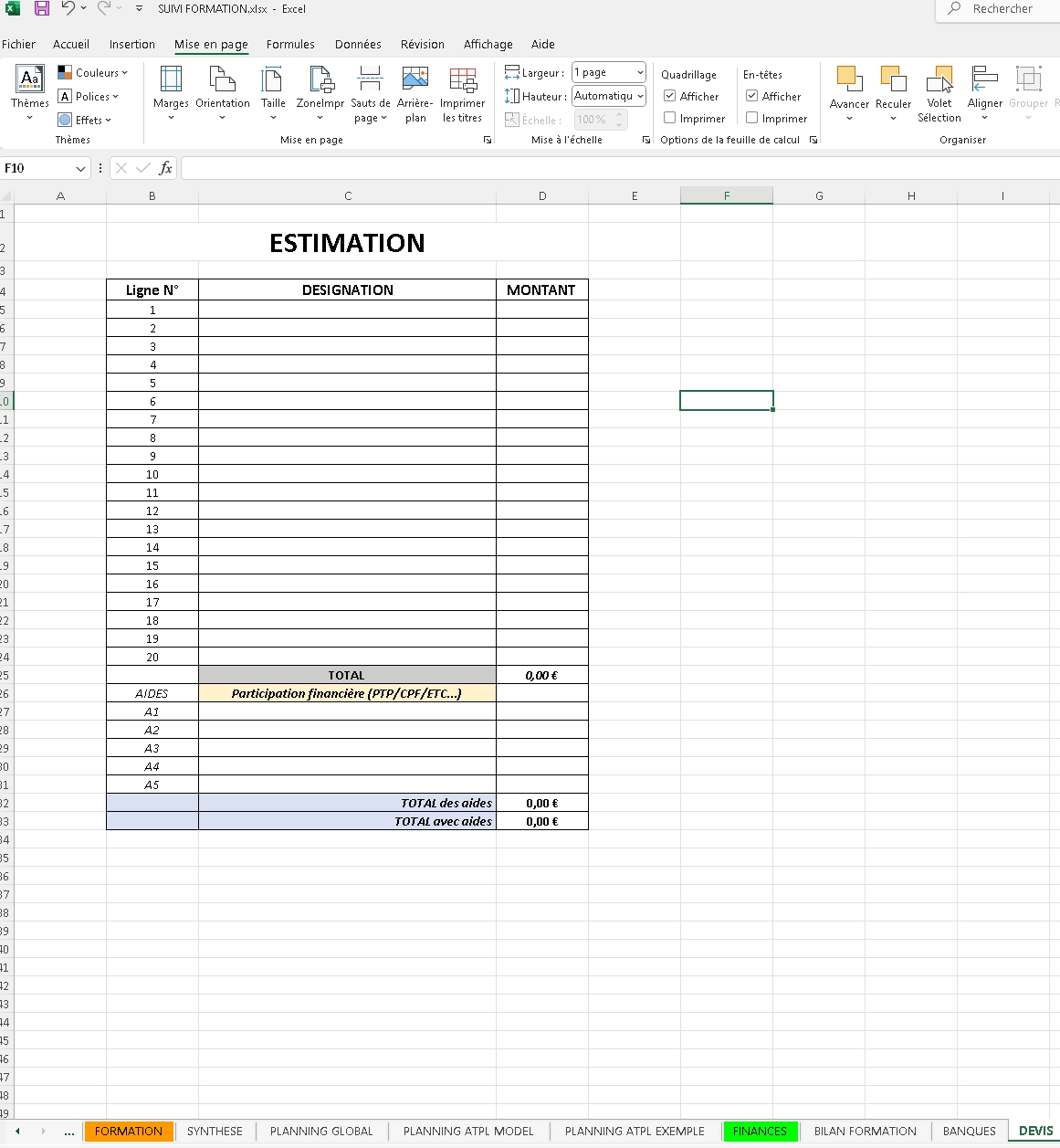The image size is (1060, 1148).
Task: Click the Insert Function fx icon
Action: (165, 168)
